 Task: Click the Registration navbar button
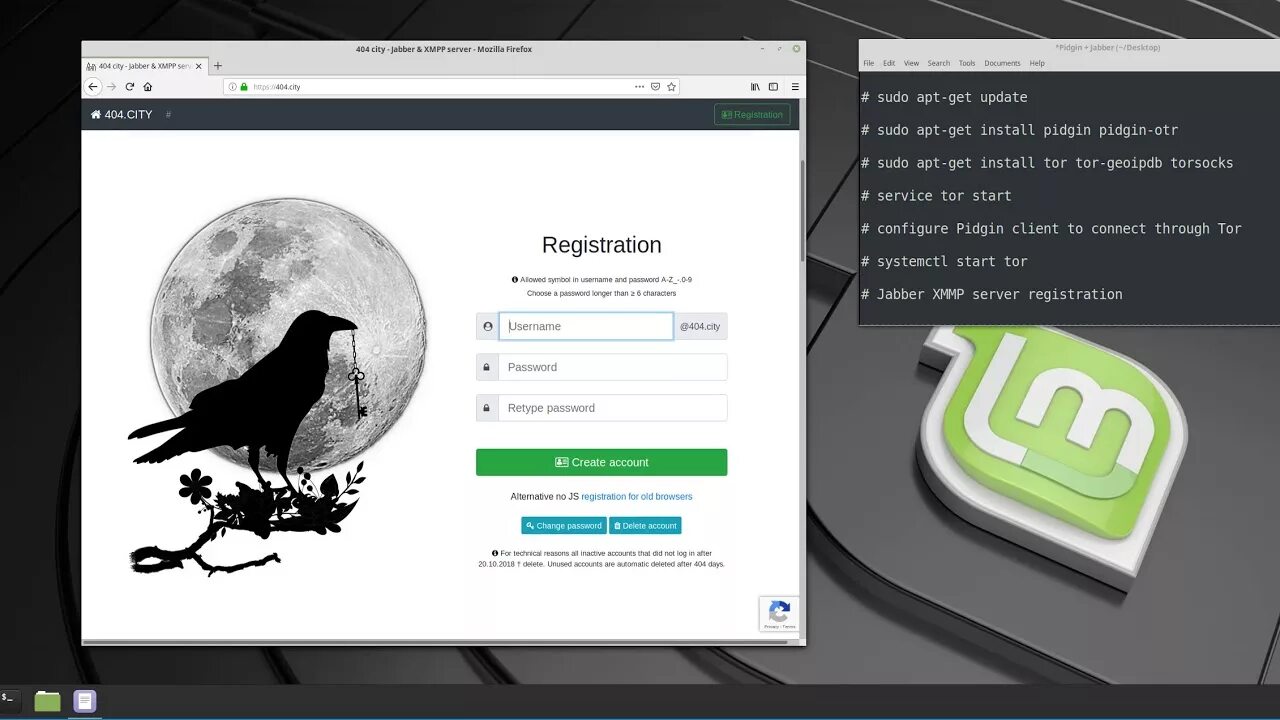click(x=752, y=114)
